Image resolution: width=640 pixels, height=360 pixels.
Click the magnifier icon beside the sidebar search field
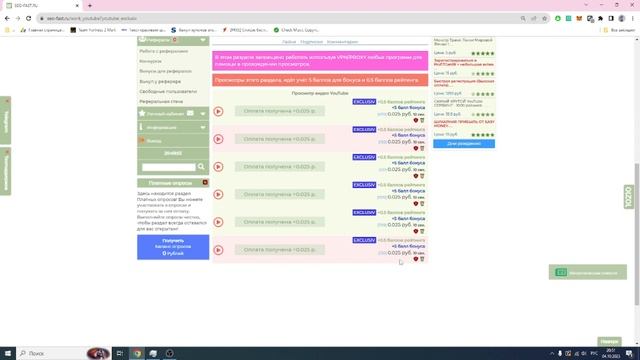(201, 167)
